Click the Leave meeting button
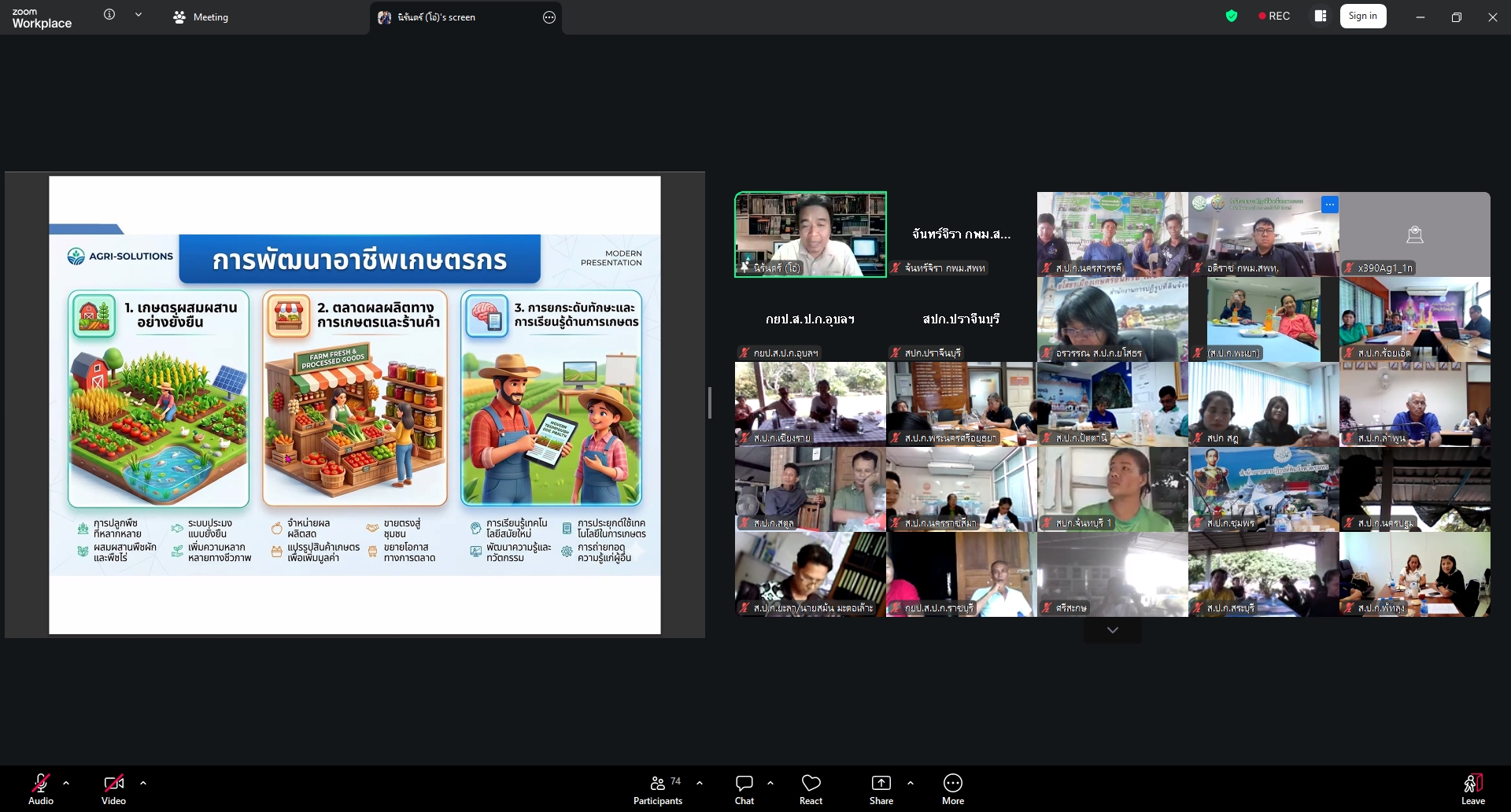 [1473, 789]
